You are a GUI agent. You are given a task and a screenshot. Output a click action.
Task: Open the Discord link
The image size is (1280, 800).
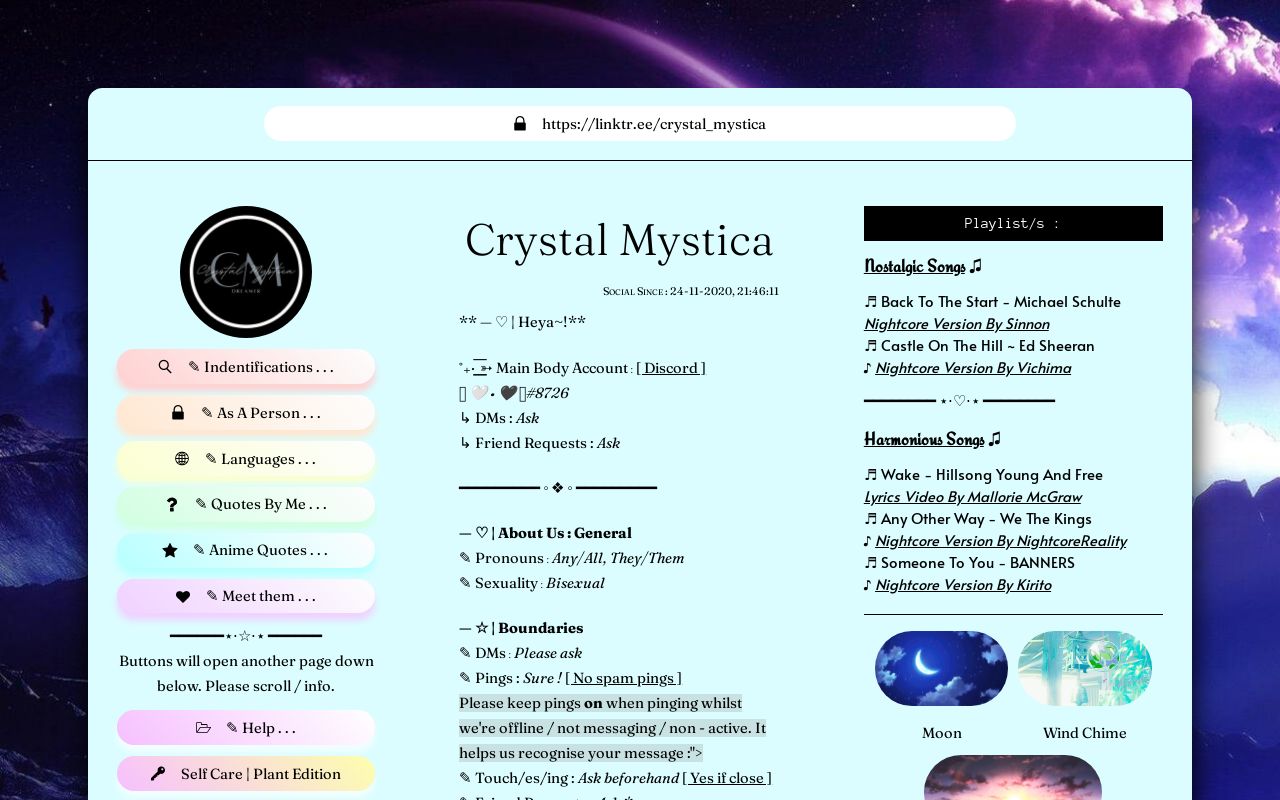tap(671, 368)
